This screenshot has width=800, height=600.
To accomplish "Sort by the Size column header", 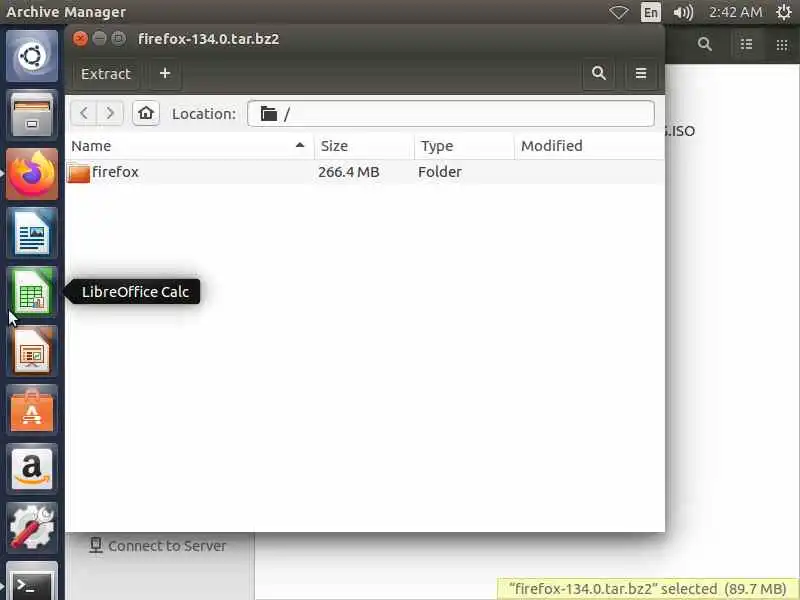I will coord(364,146).
